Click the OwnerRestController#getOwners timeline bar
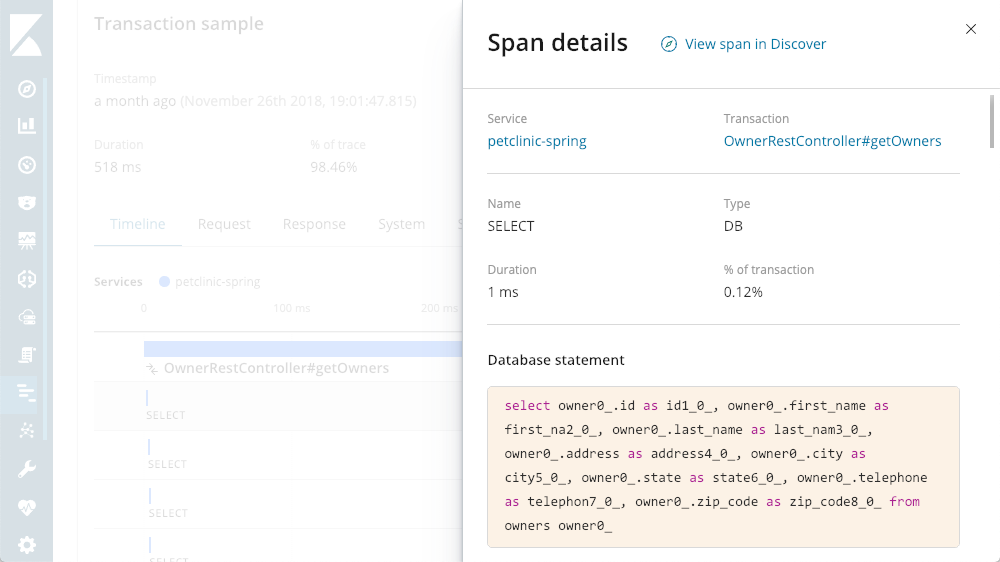Image resolution: width=1000 pixels, height=562 pixels. point(303,349)
